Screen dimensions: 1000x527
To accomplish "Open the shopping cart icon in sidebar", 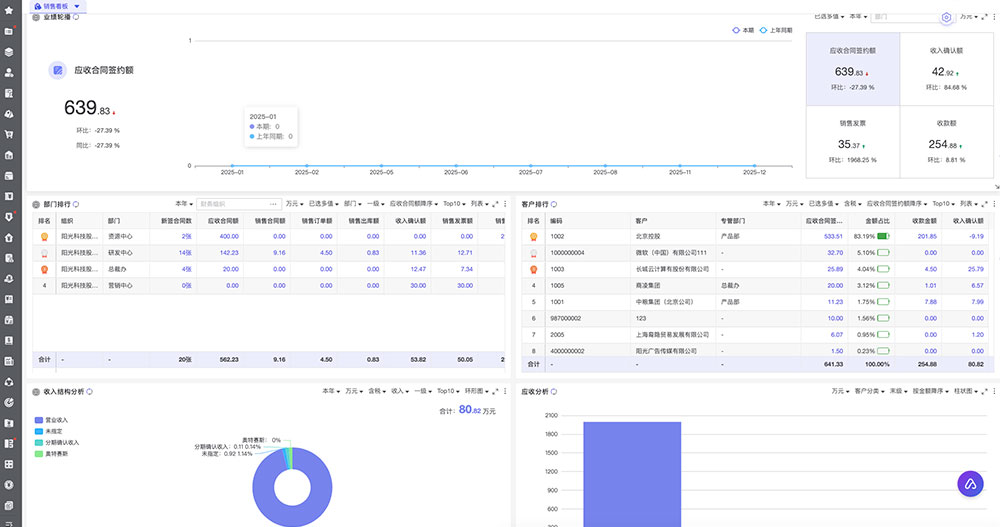I will (x=9, y=134).
